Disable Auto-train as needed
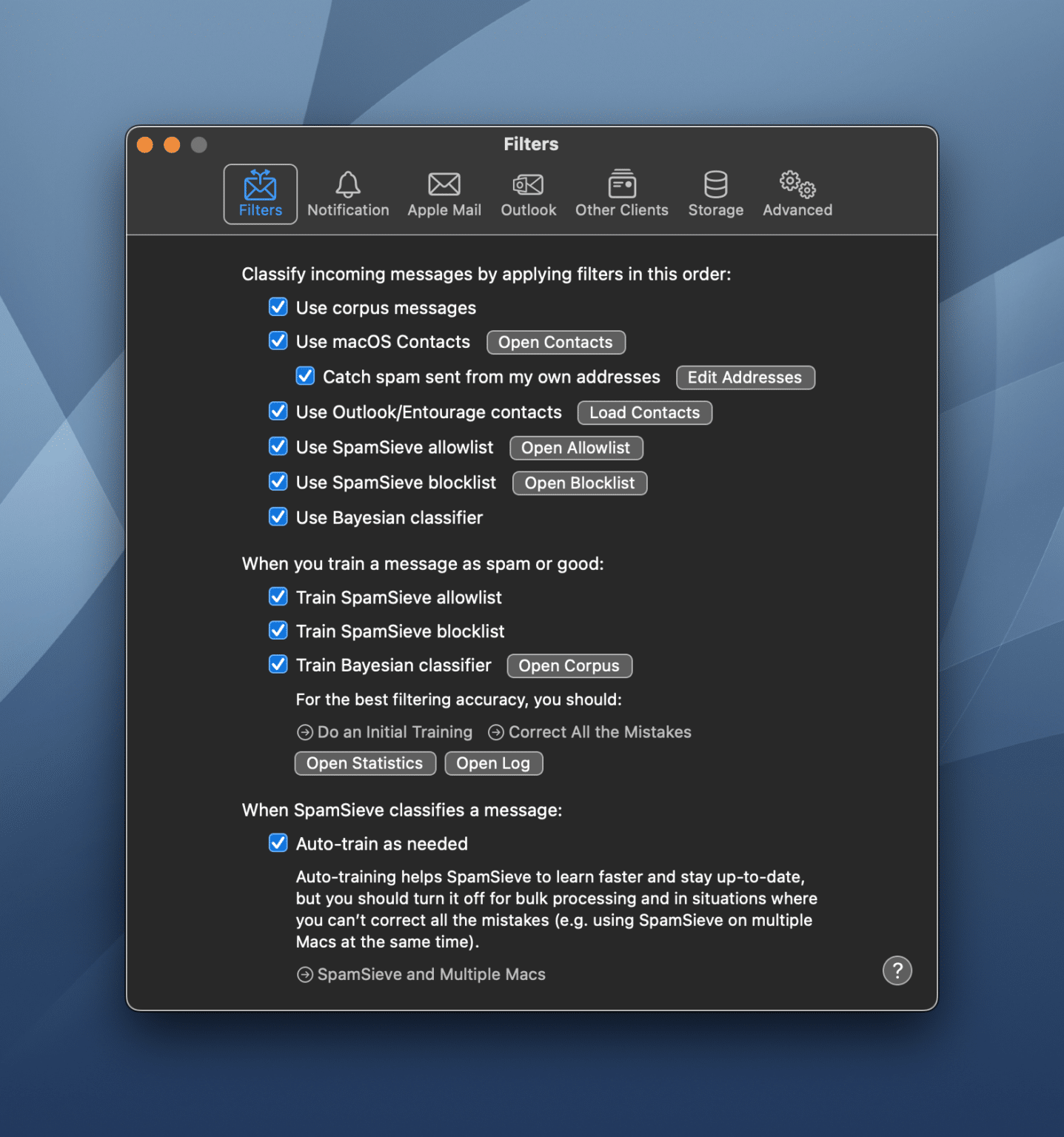 [278, 842]
